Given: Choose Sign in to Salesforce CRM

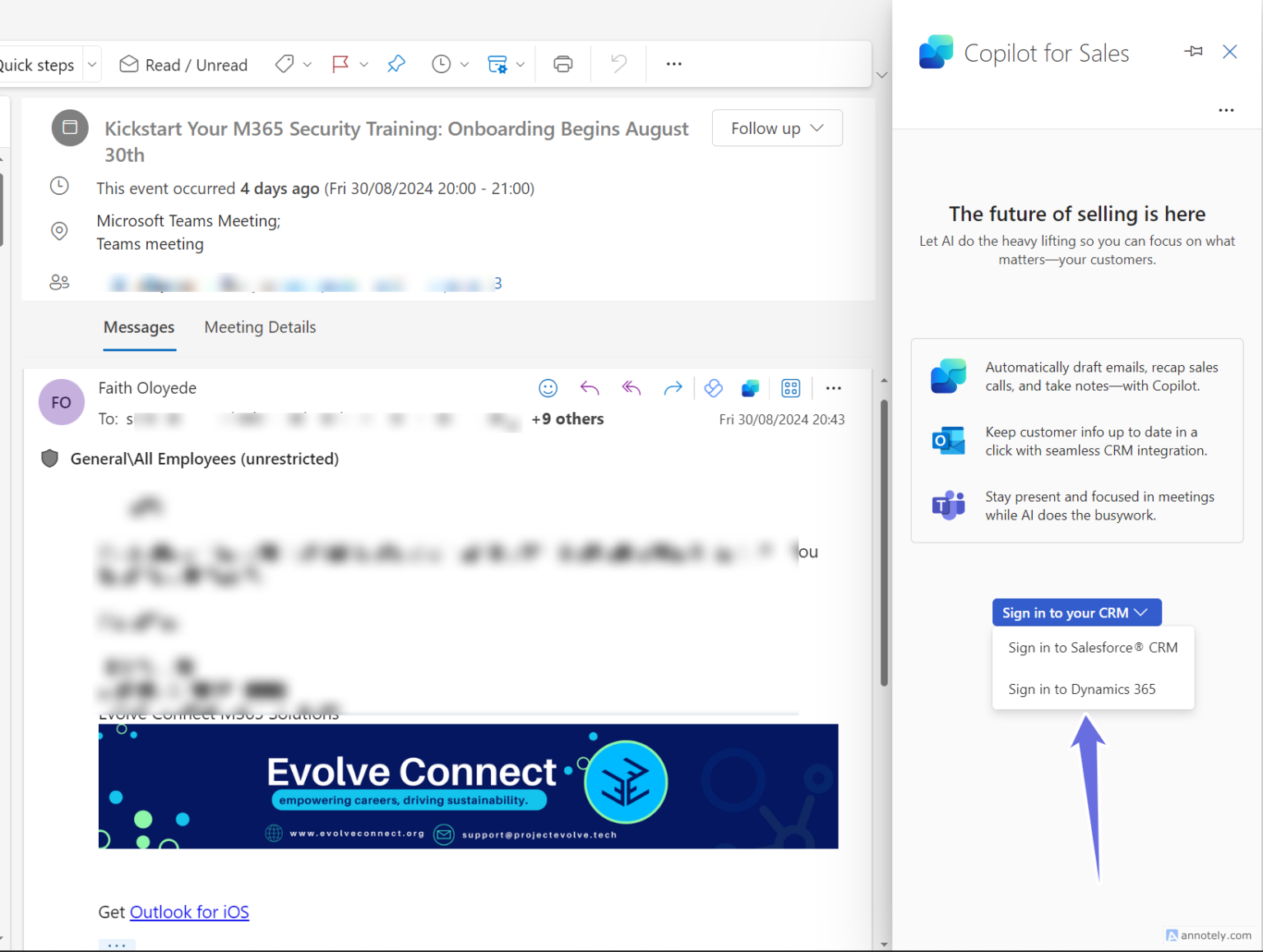Looking at the screenshot, I should [x=1093, y=647].
